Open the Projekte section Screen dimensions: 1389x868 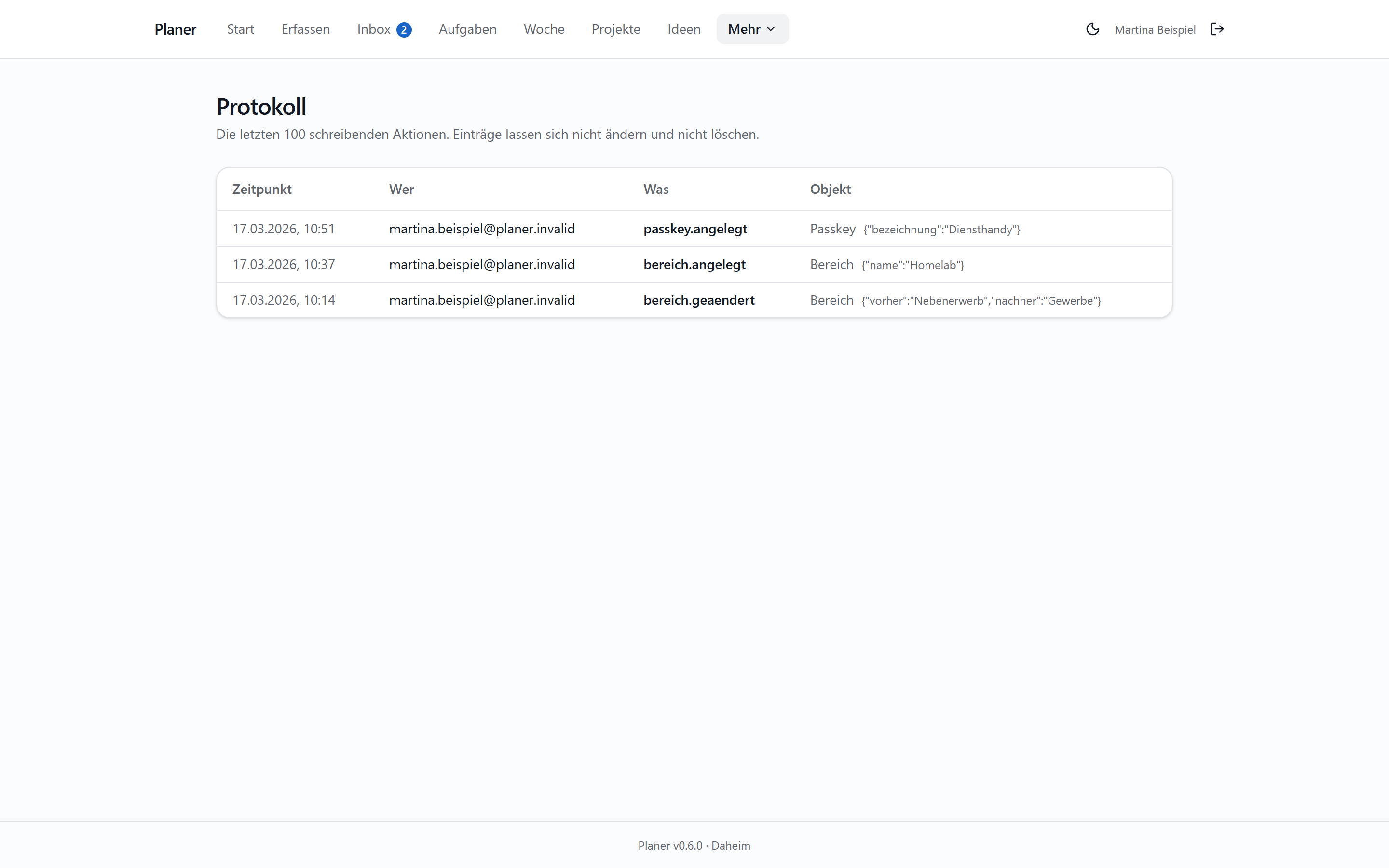[616, 29]
